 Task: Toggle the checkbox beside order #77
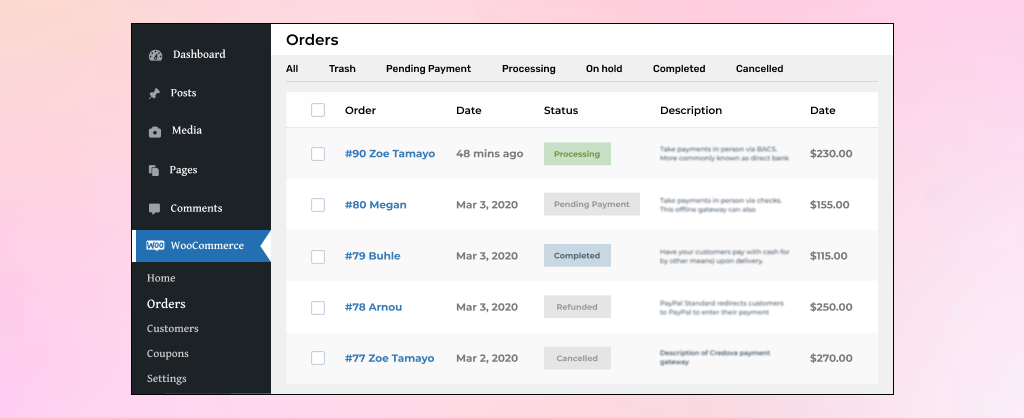318,358
